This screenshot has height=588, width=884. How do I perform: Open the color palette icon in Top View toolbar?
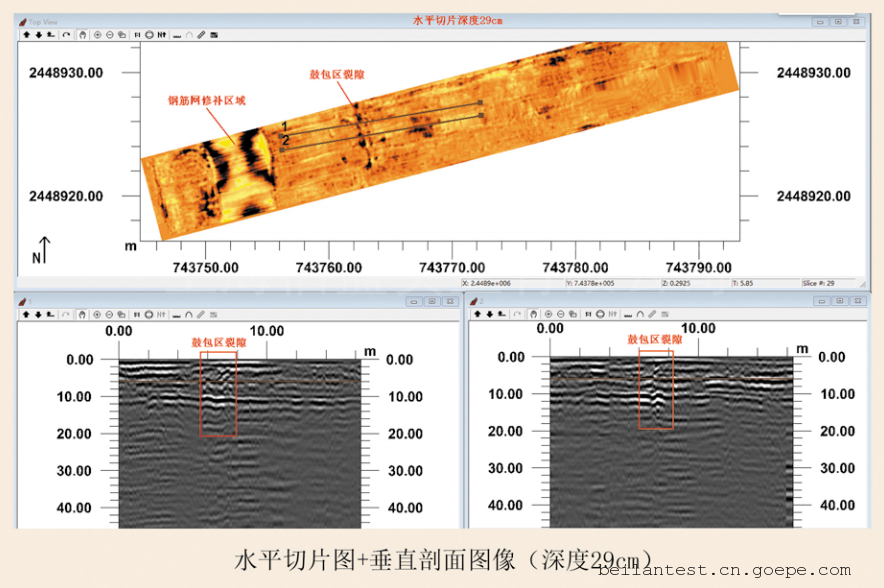click(213, 35)
